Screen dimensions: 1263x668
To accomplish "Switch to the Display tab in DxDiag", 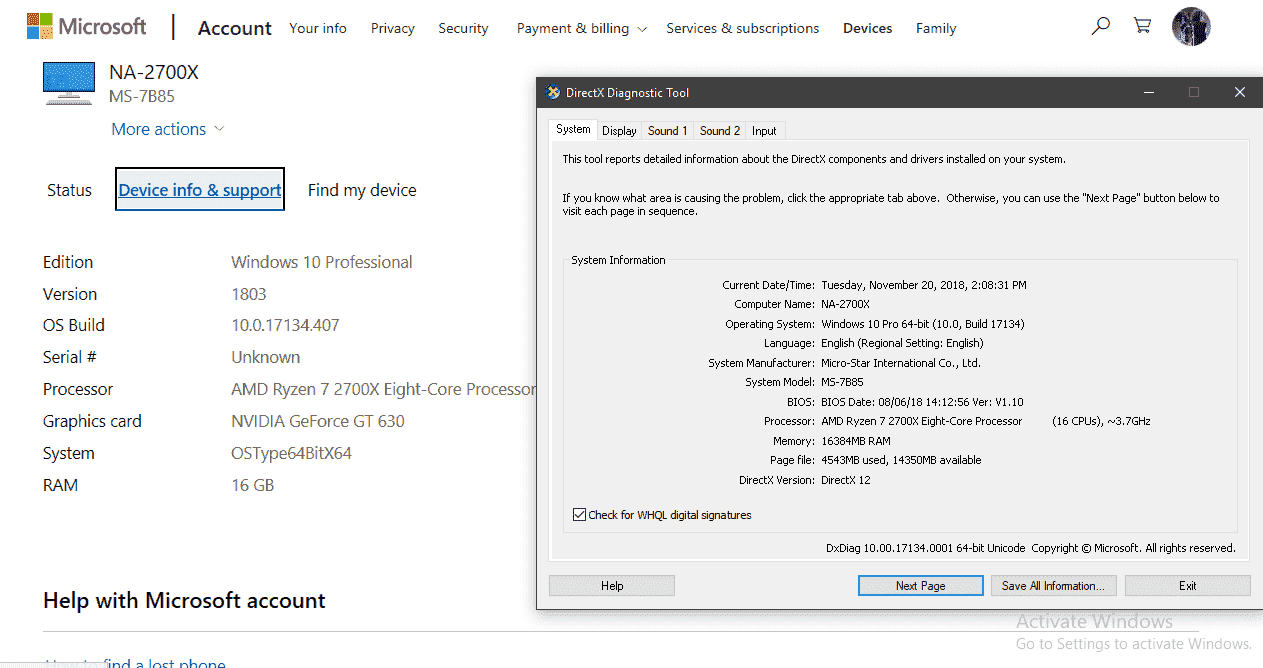I will 620,131.
